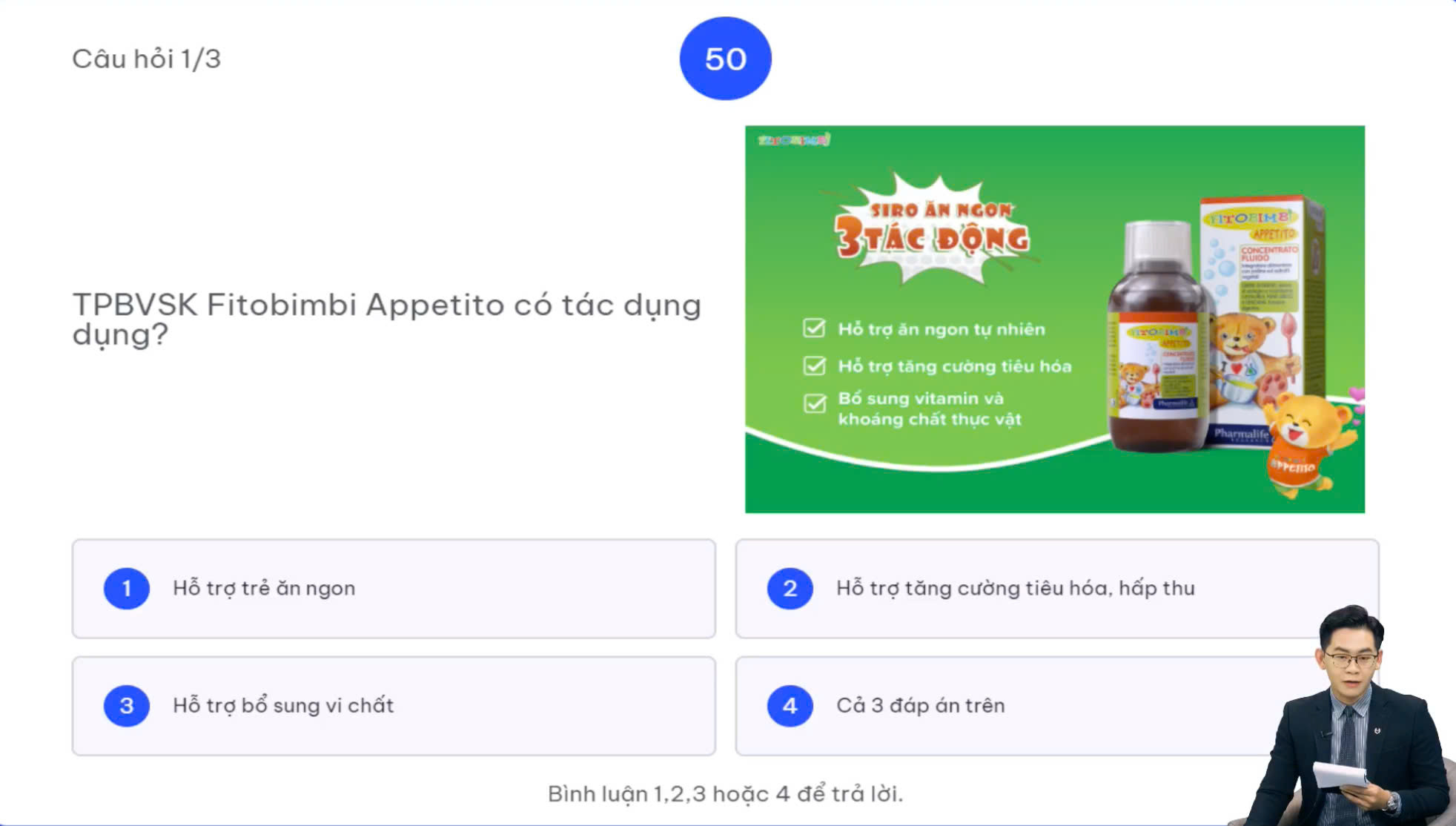The width and height of the screenshot is (1456, 826).
Task: Click the 'Câu hỏi 1/3' question counter
Action: point(146,59)
